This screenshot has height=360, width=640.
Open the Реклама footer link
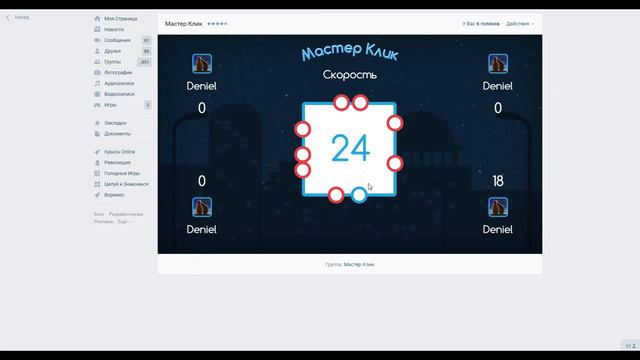coord(104,222)
